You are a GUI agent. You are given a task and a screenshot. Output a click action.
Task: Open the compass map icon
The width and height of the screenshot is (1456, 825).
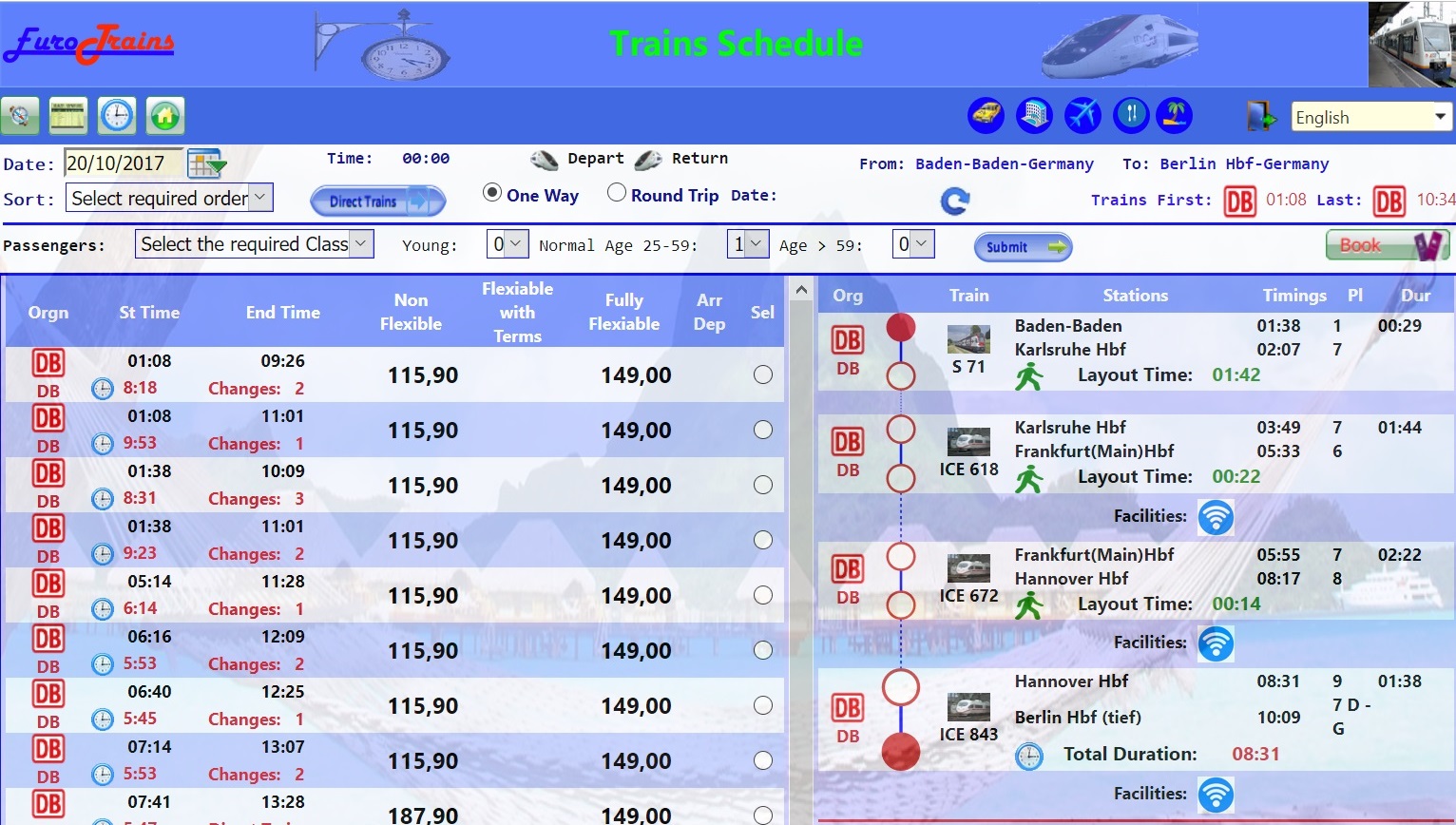point(20,117)
